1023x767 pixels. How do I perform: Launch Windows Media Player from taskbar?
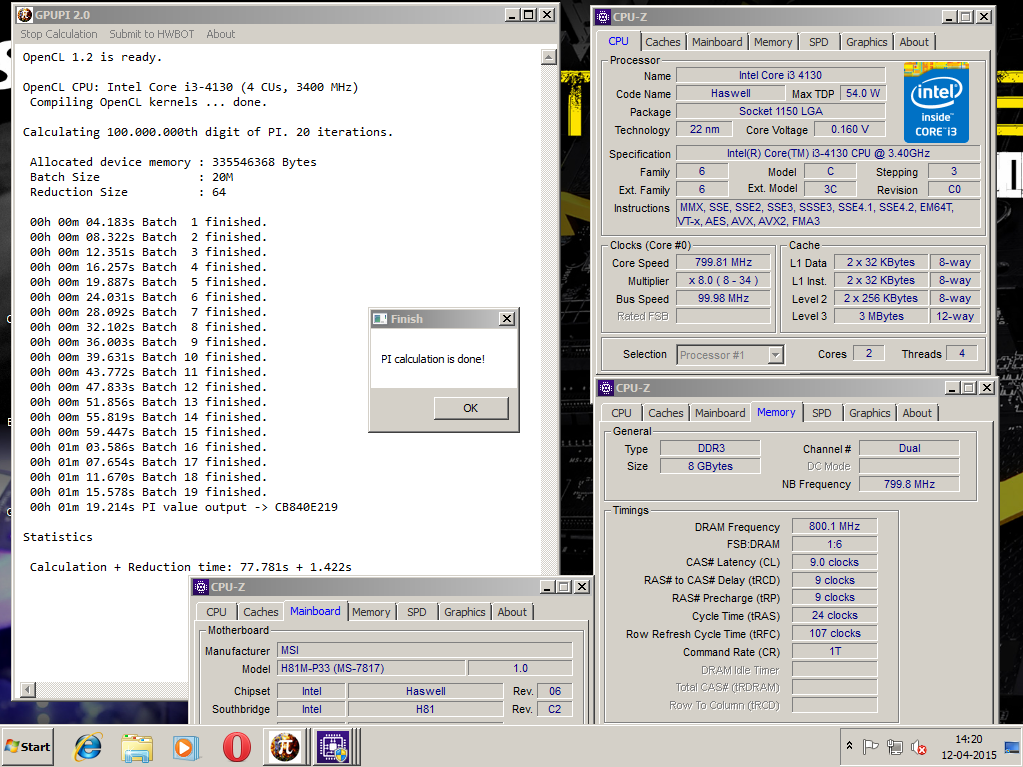pyautogui.click(x=186, y=747)
